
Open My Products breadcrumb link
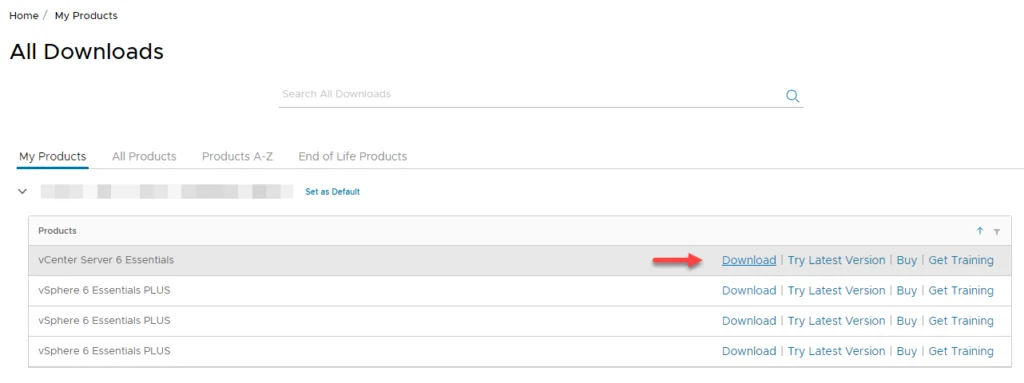tap(86, 16)
